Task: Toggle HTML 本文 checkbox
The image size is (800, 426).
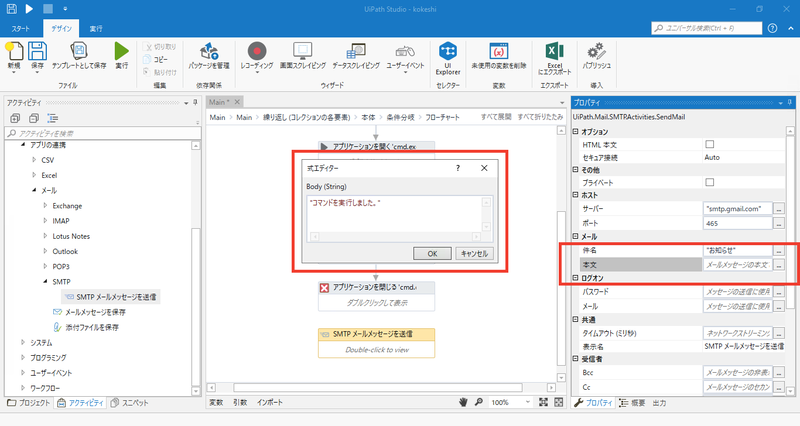Action: (709, 144)
